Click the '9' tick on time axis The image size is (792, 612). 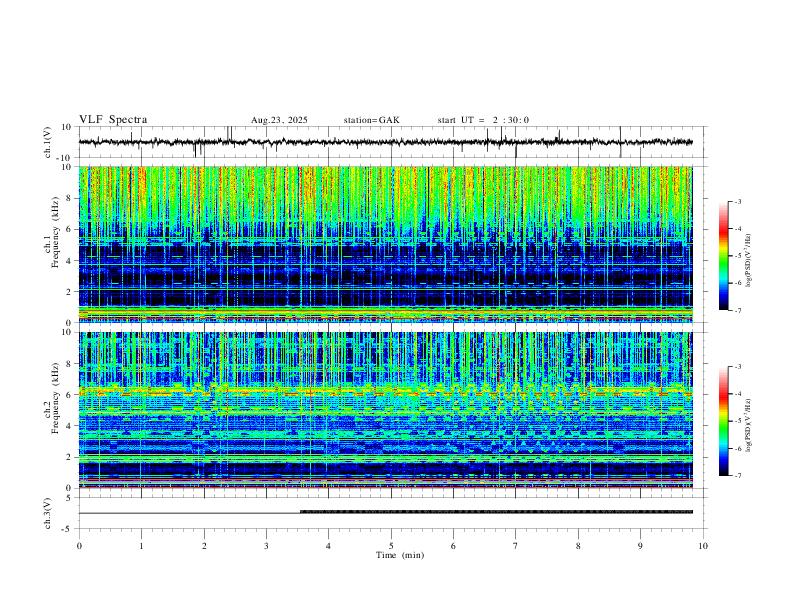(640, 546)
